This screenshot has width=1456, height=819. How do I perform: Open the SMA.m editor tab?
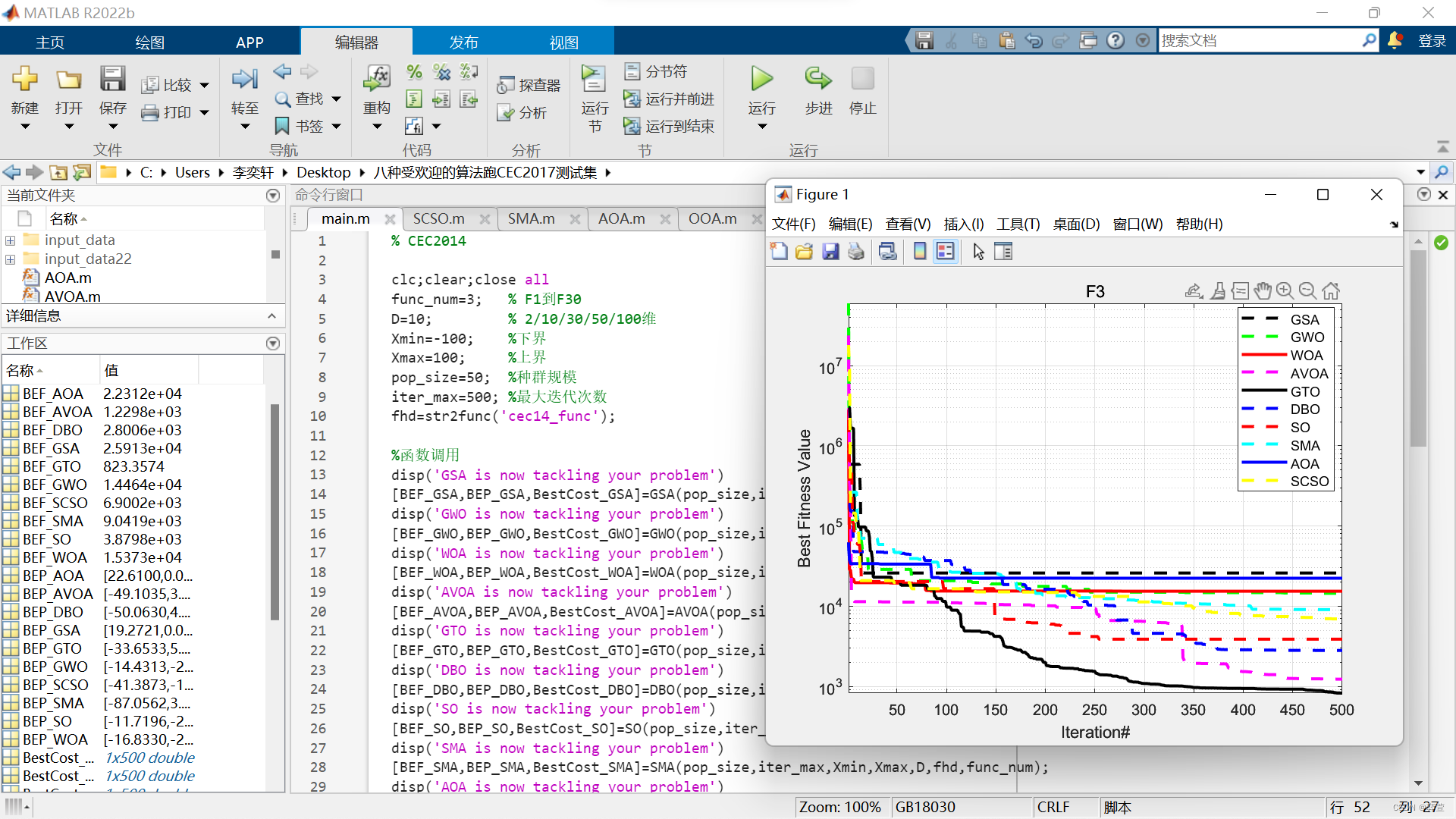[x=531, y=218]
